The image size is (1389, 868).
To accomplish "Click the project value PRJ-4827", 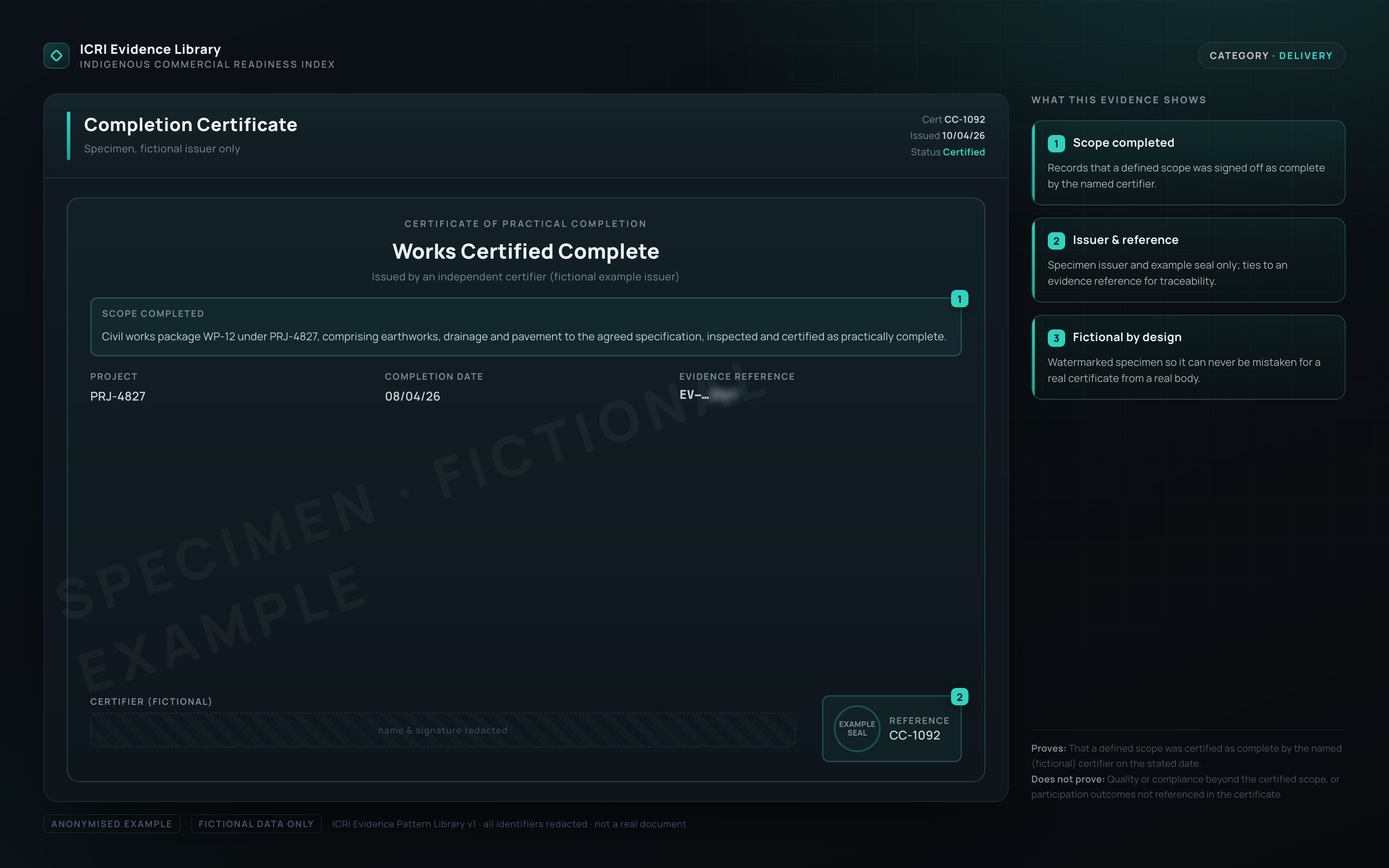I will click(x=118, y=396).
